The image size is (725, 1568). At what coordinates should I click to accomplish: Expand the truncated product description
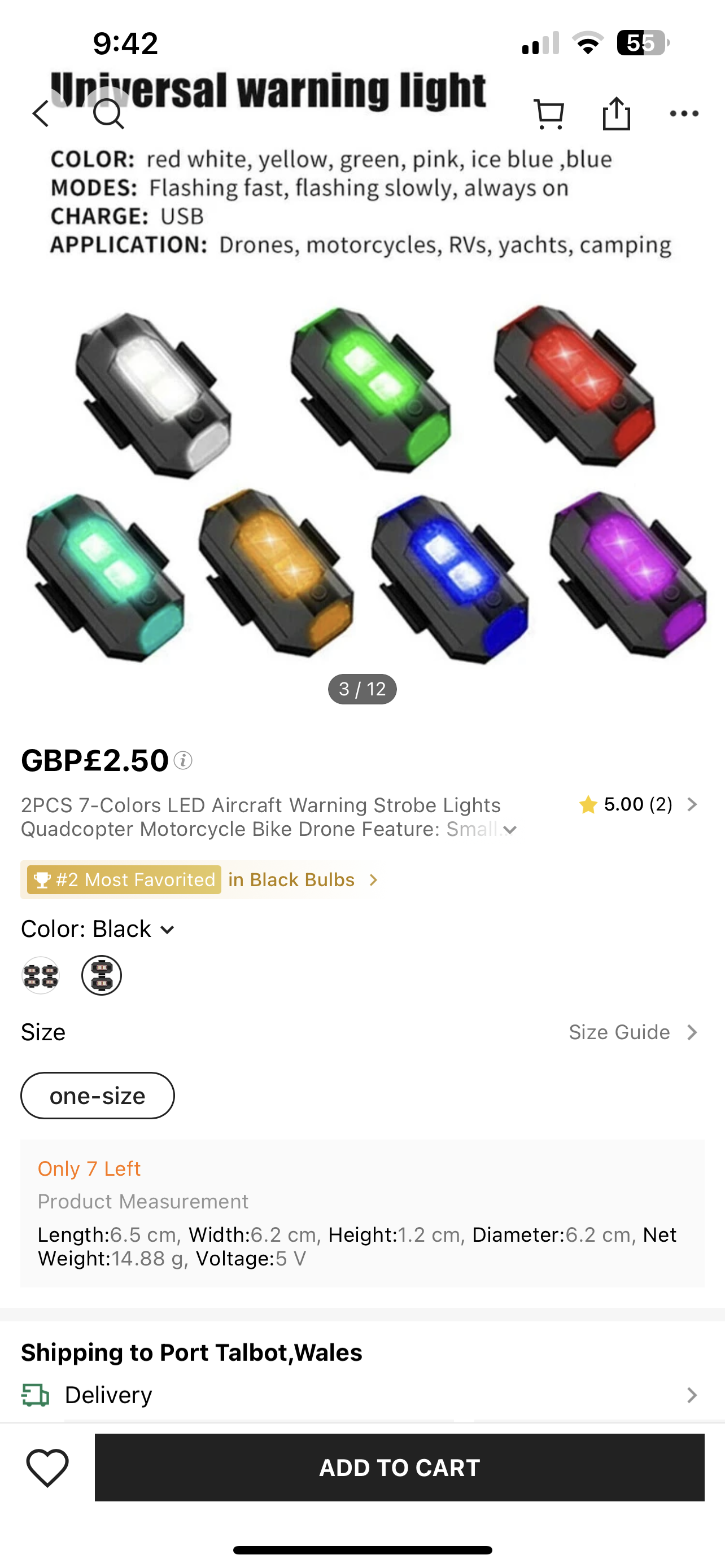[510, 830]
